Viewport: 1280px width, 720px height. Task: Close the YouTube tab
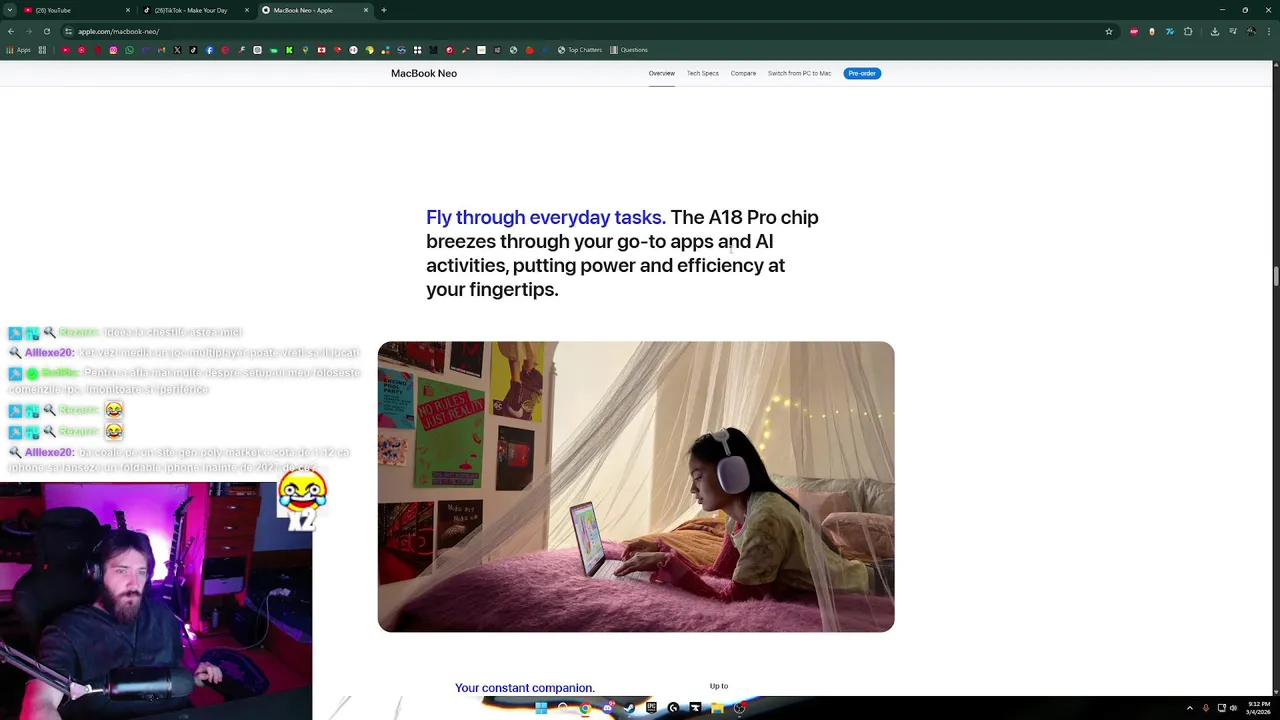[x=128, y=10]
